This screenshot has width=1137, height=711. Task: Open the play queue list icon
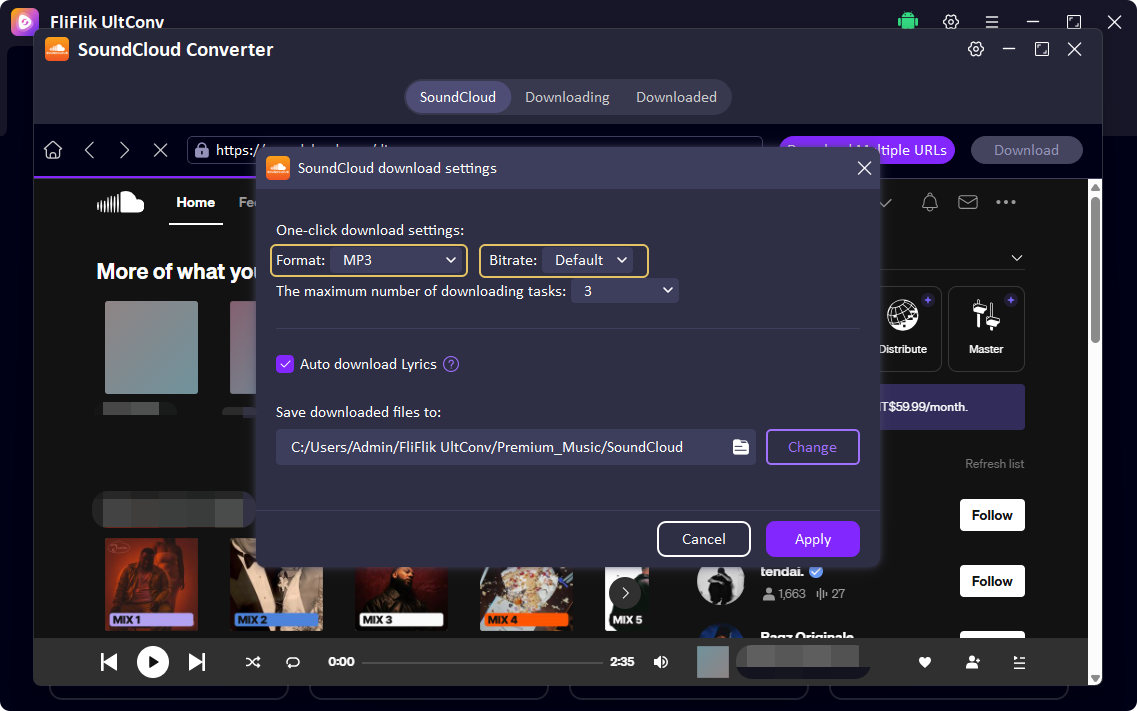[x=1019, y=662]
